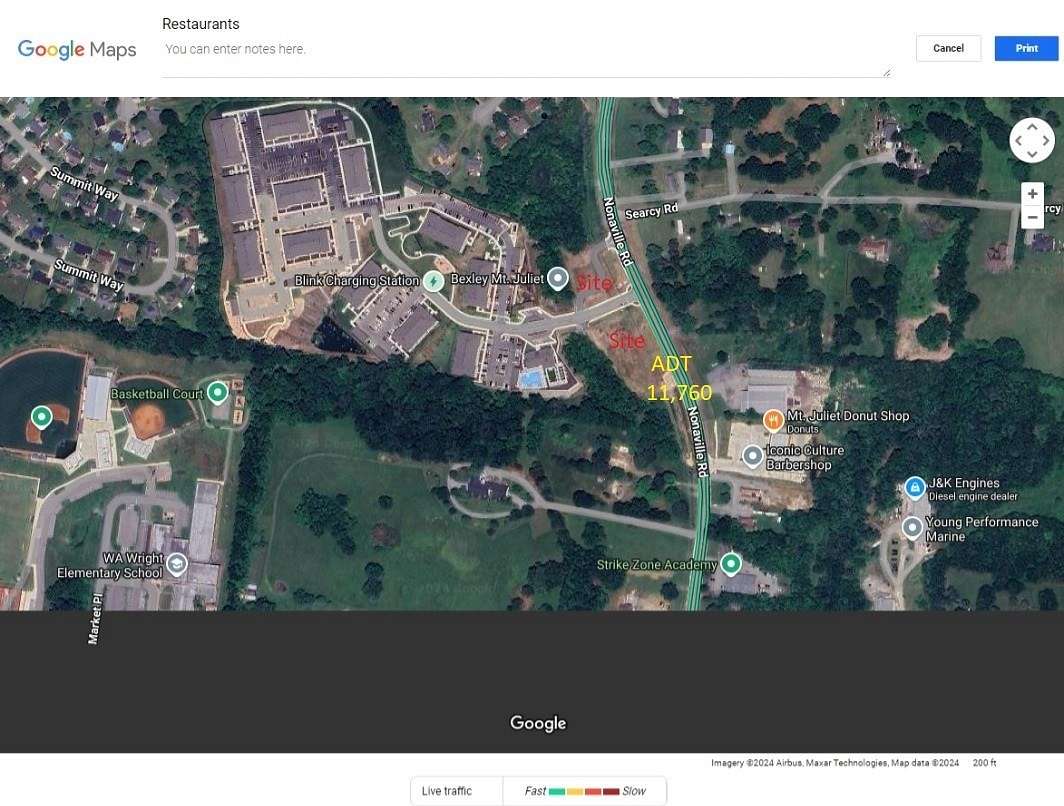Open the Young Performance Marine marker

point(911,527)
